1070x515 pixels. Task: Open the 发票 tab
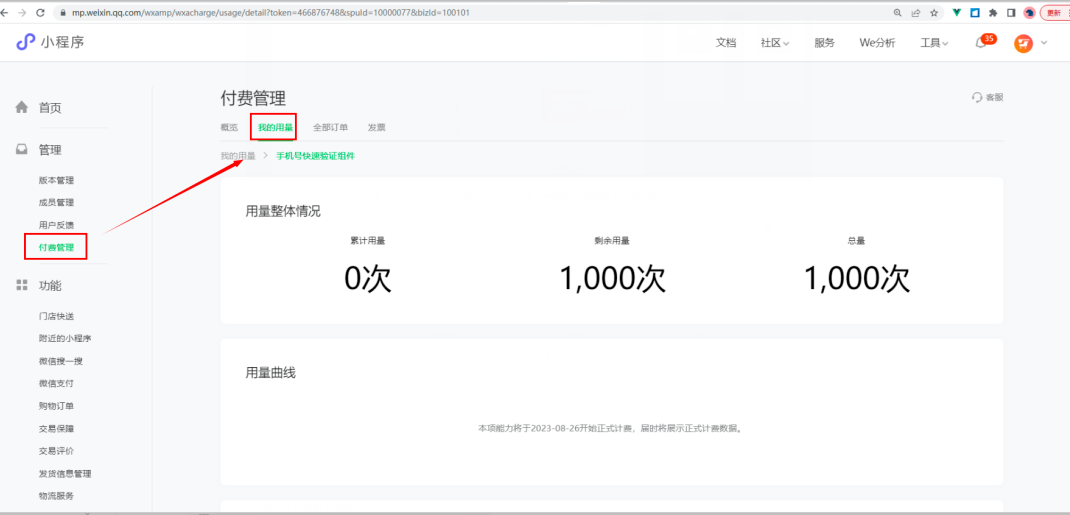tap(376, 127)
